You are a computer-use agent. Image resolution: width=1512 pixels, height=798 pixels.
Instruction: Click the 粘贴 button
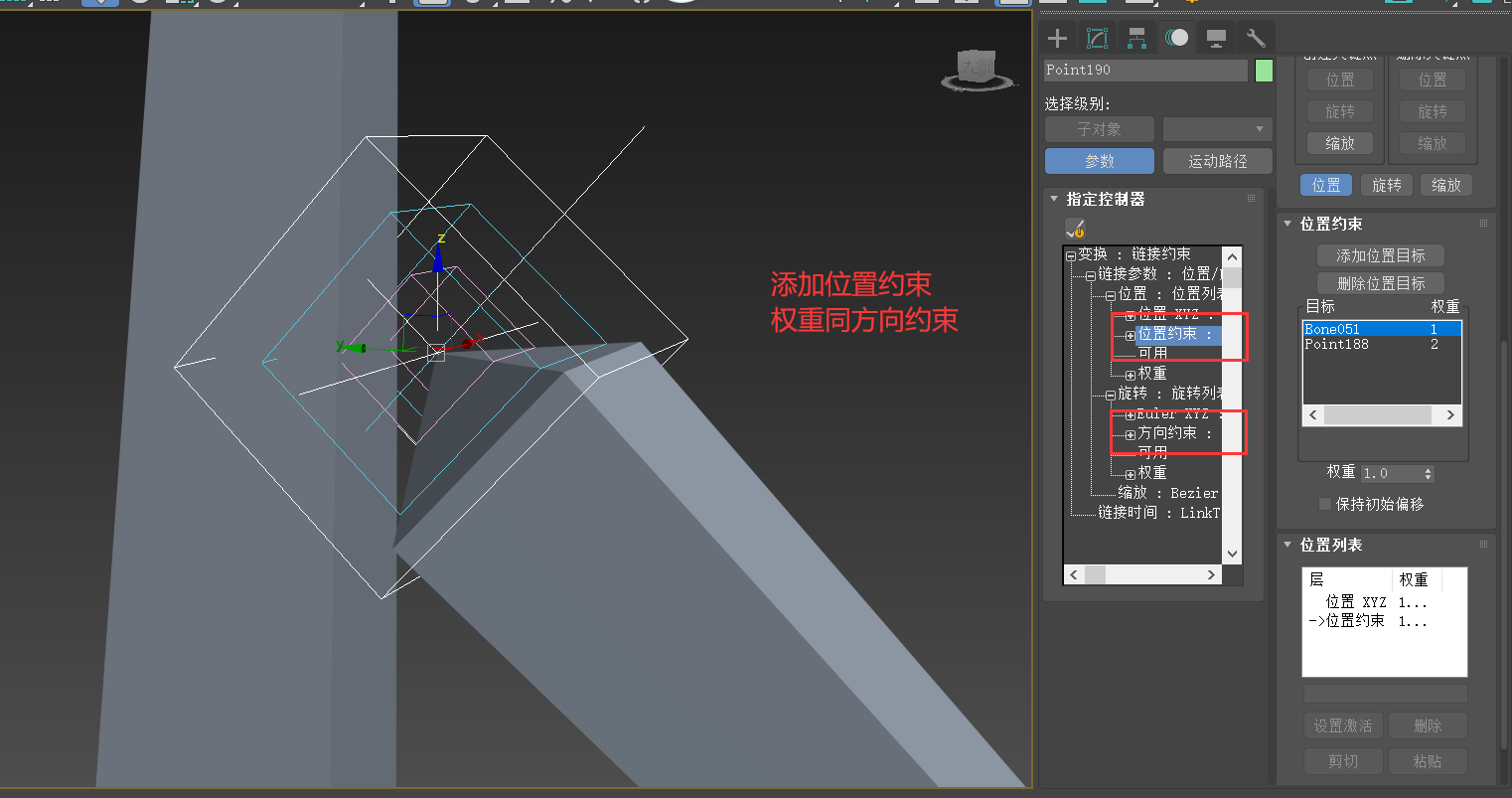(x=1428, y=761)
